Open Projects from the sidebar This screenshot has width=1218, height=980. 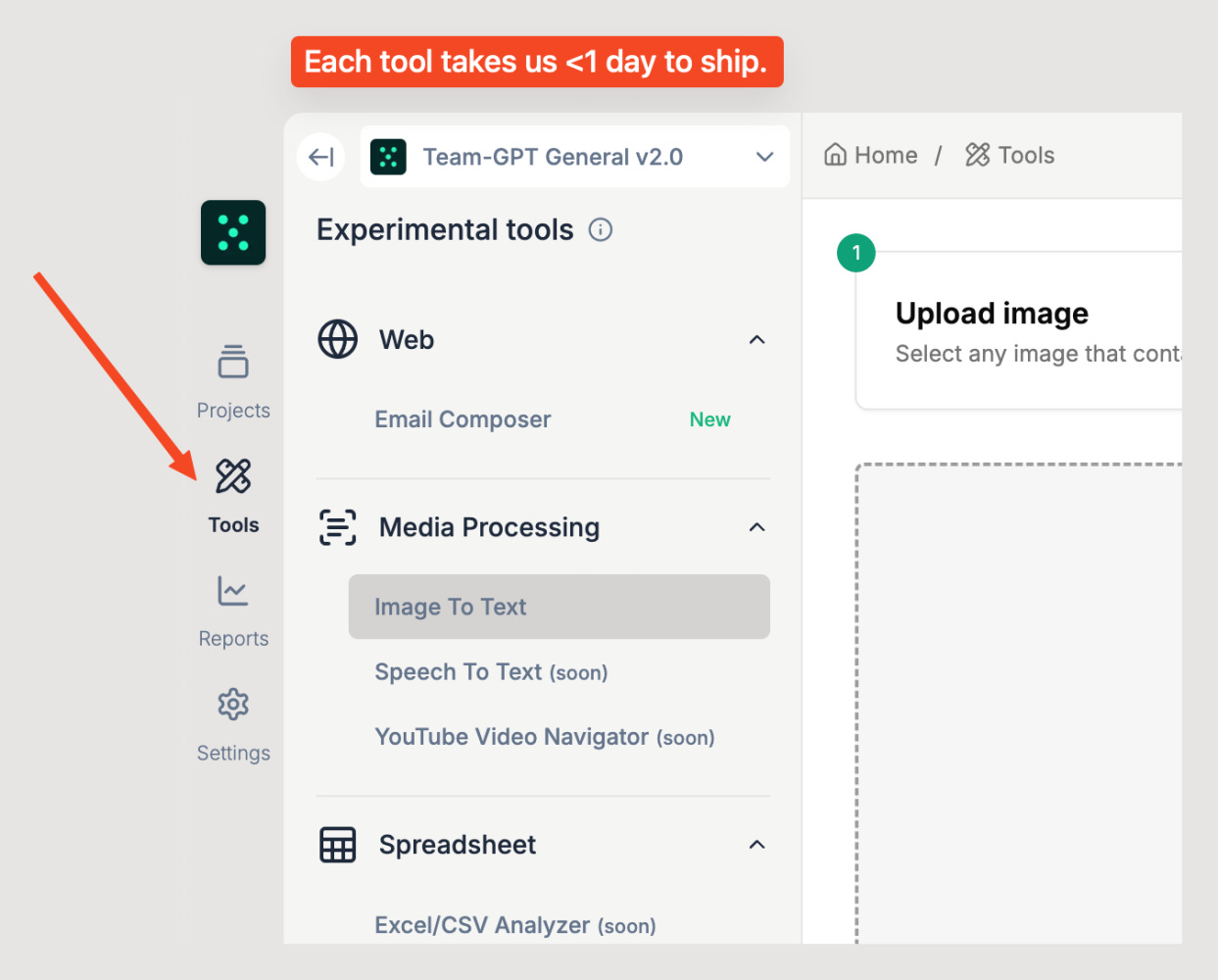(233, 382)
